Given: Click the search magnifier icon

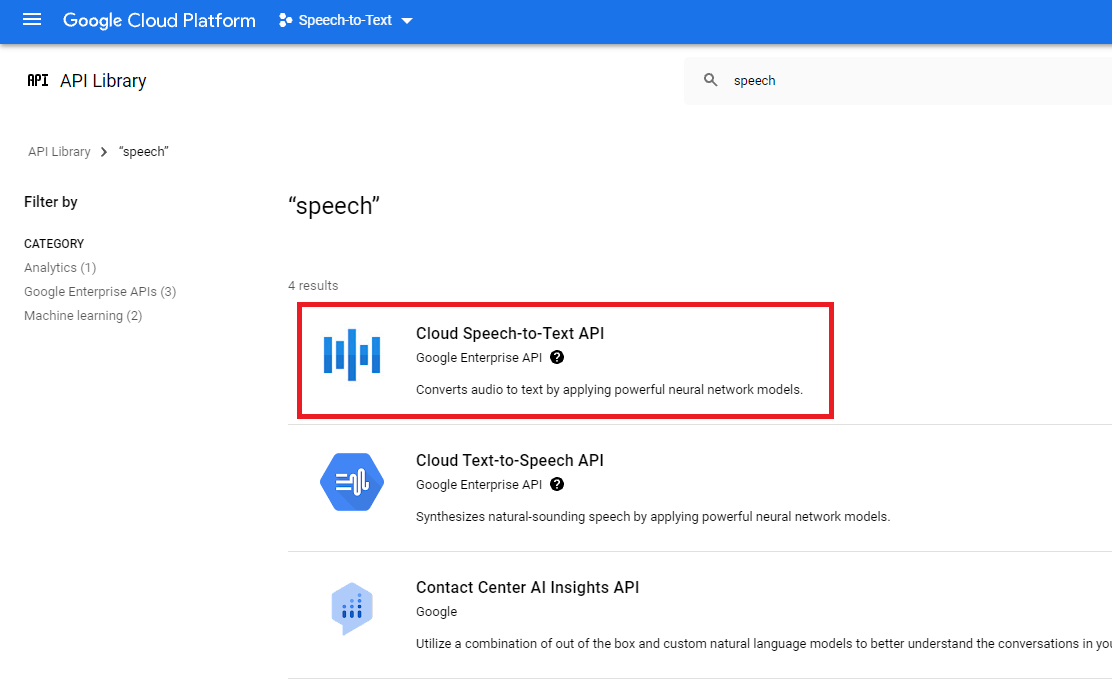Looking at the screenshot, I should [711, 81].
